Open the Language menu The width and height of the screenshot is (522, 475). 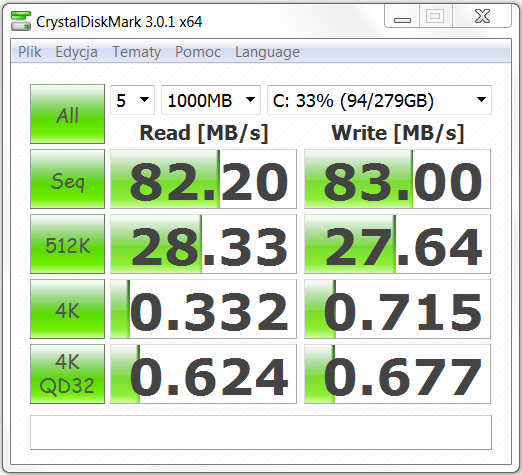267,52
